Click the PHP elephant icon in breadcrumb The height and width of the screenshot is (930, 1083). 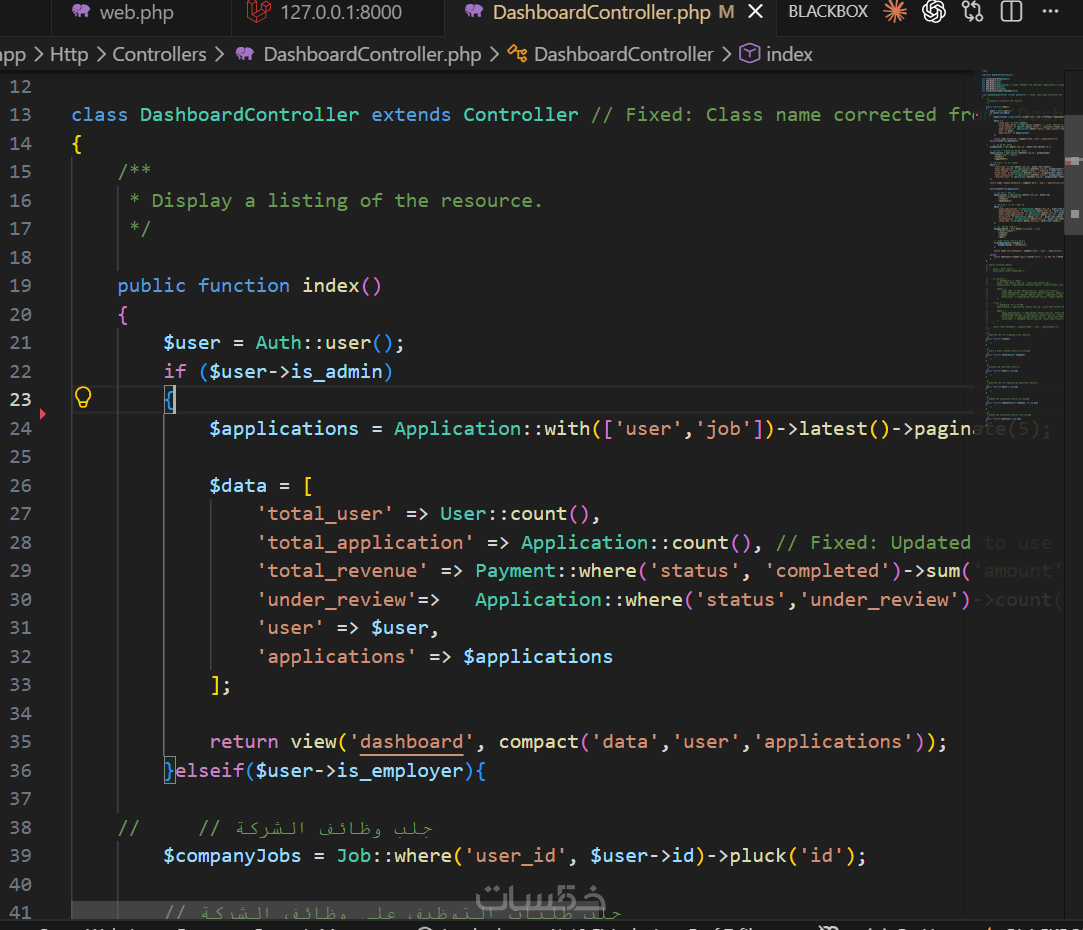pos(245,54)
